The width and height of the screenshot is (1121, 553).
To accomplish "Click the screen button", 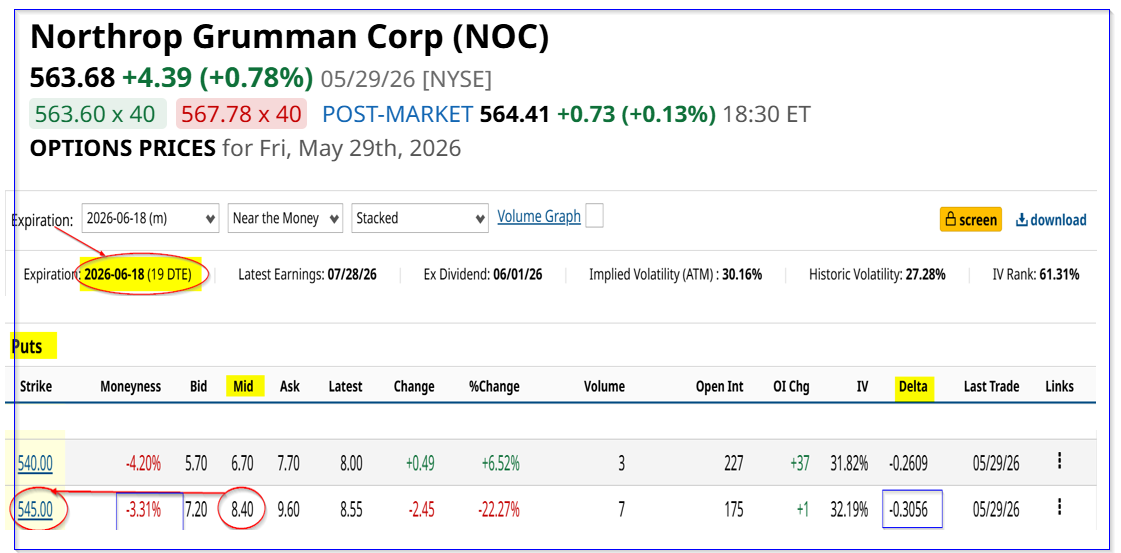I will point(971,220).
